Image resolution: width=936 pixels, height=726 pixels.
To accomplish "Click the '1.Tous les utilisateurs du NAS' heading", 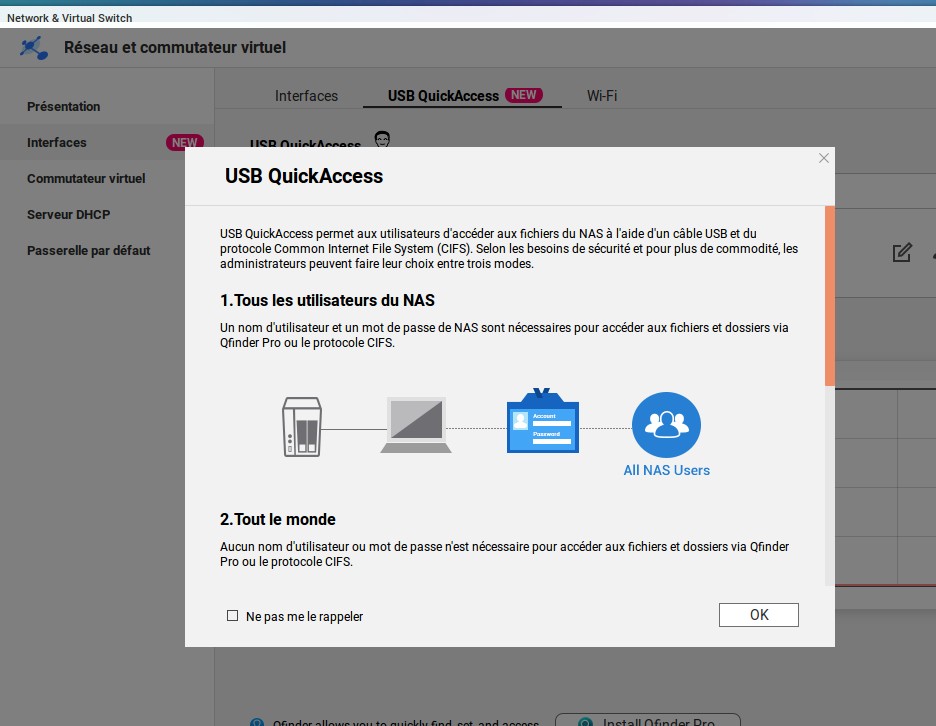I will pos(327,300).
